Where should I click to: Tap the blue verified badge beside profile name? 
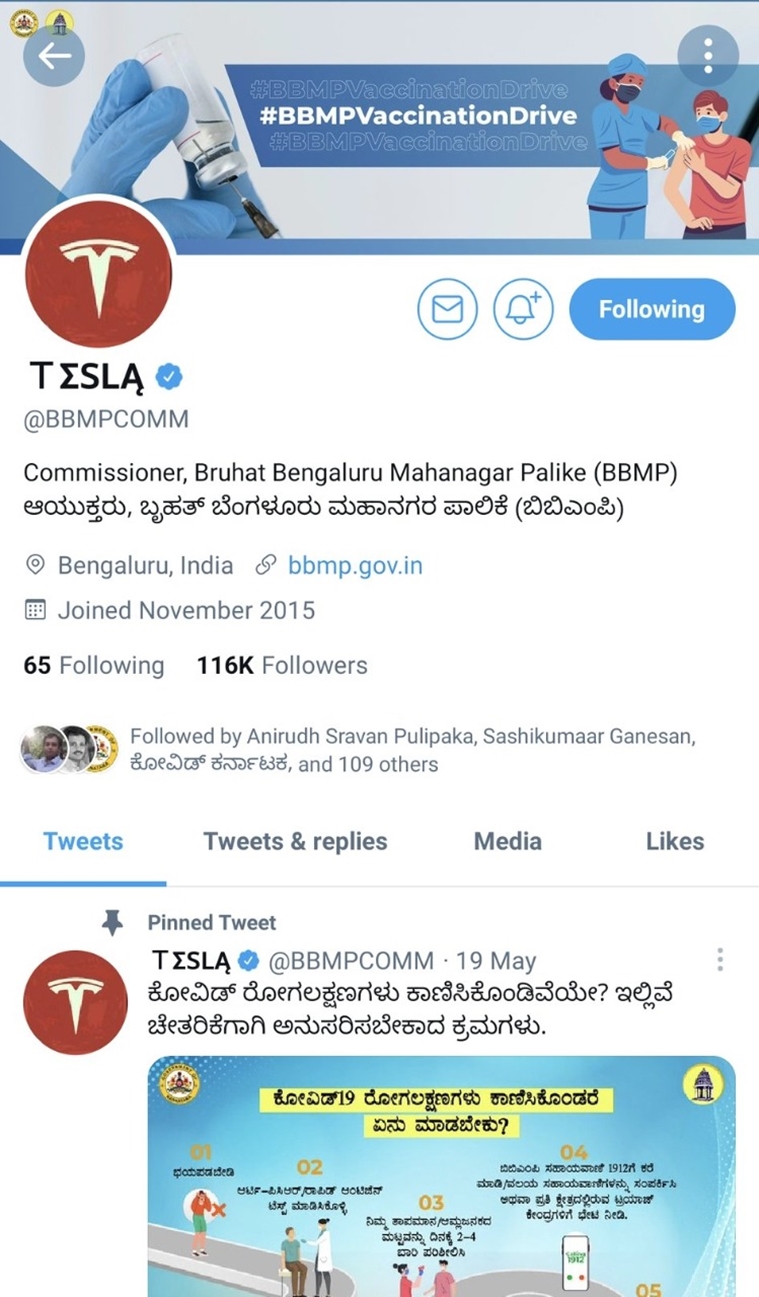click(x=169, y=377)
